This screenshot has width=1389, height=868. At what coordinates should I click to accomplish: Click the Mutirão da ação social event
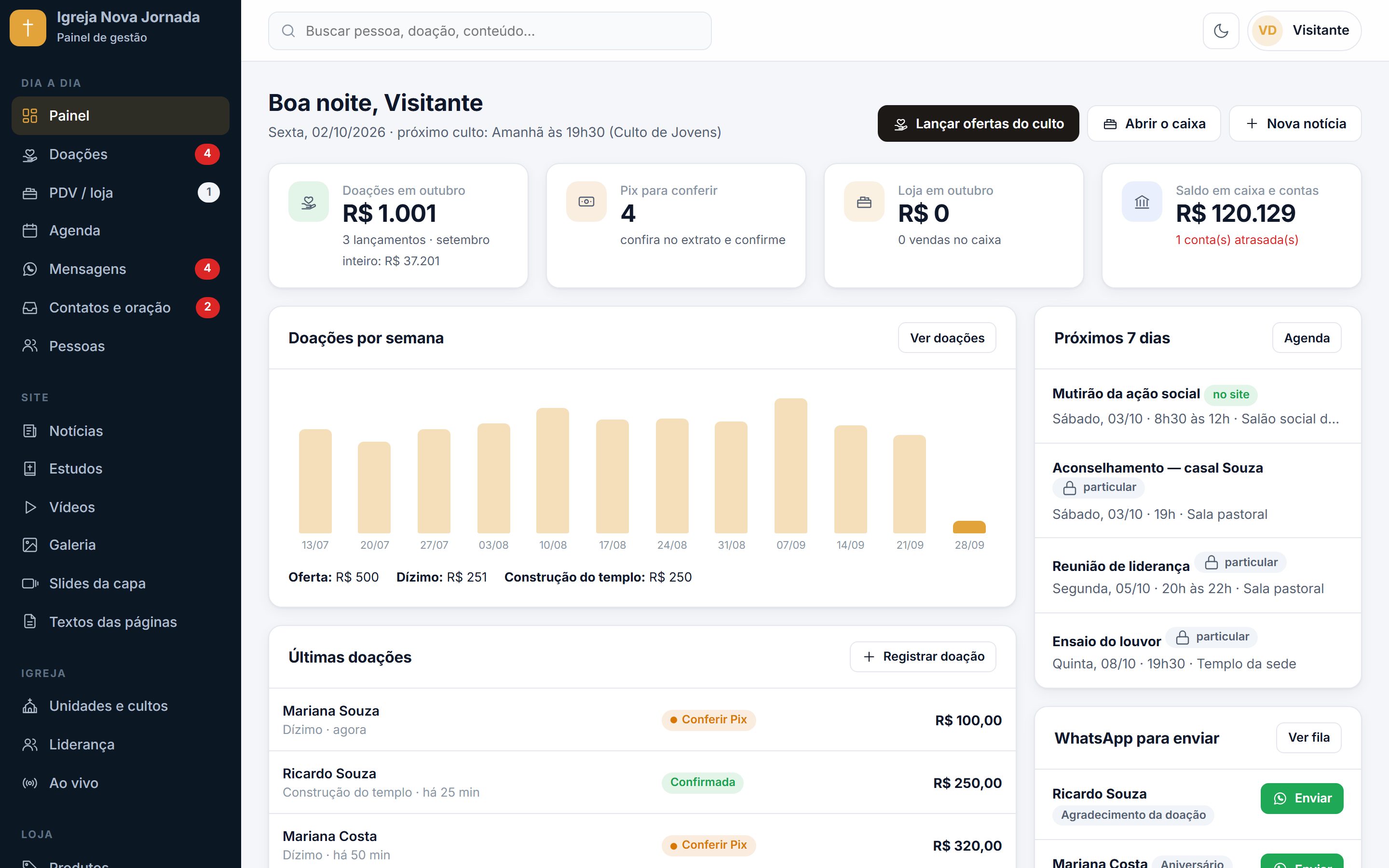click(x=1198, y=406)
